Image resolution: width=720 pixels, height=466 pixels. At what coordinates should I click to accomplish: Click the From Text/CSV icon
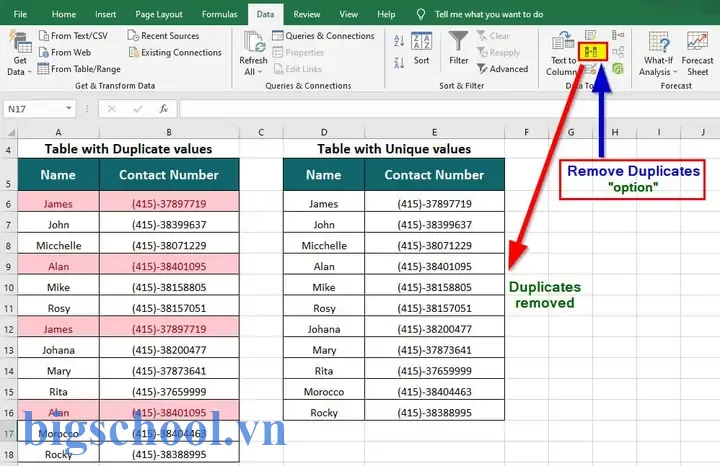[44, 36]
